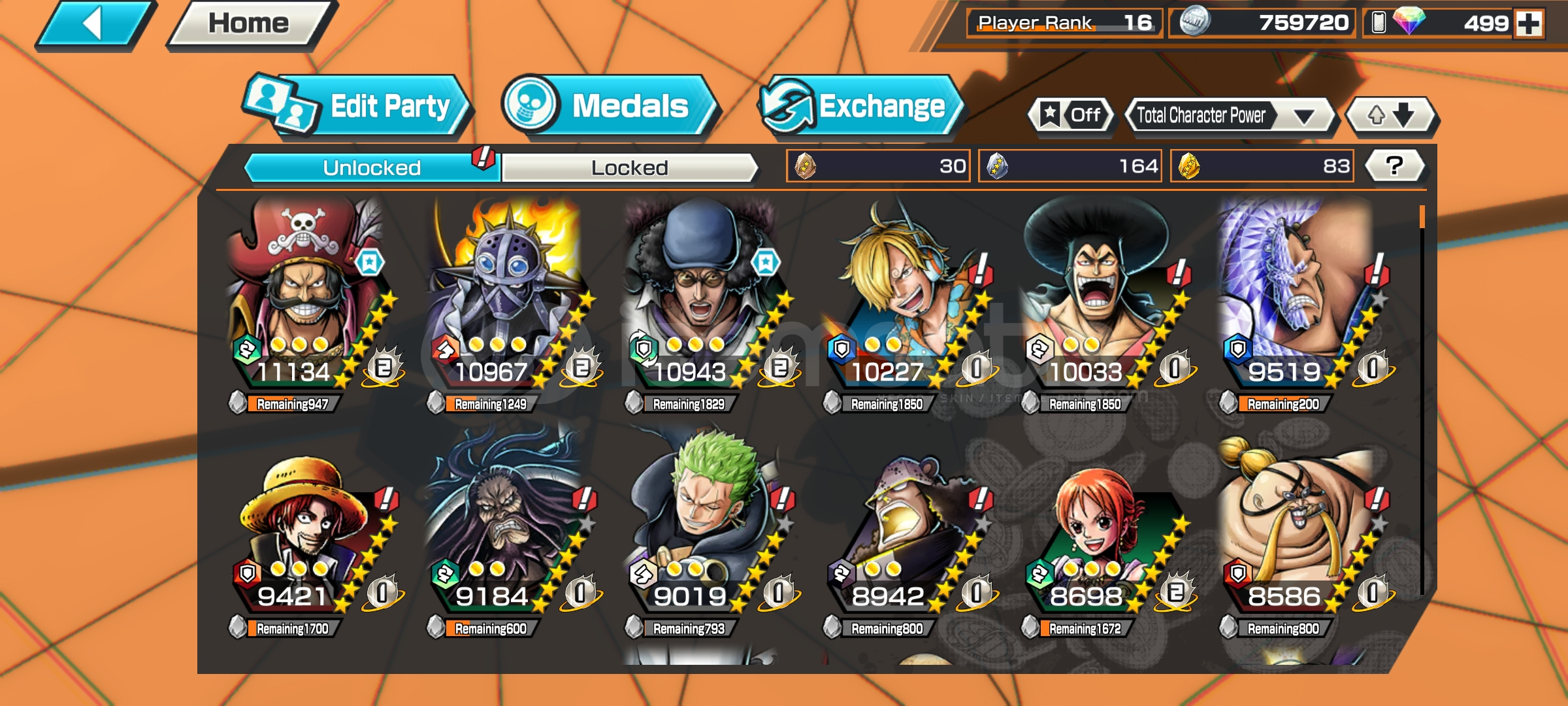
Task: Open the Exchange screen
Action: click(861, 105)
